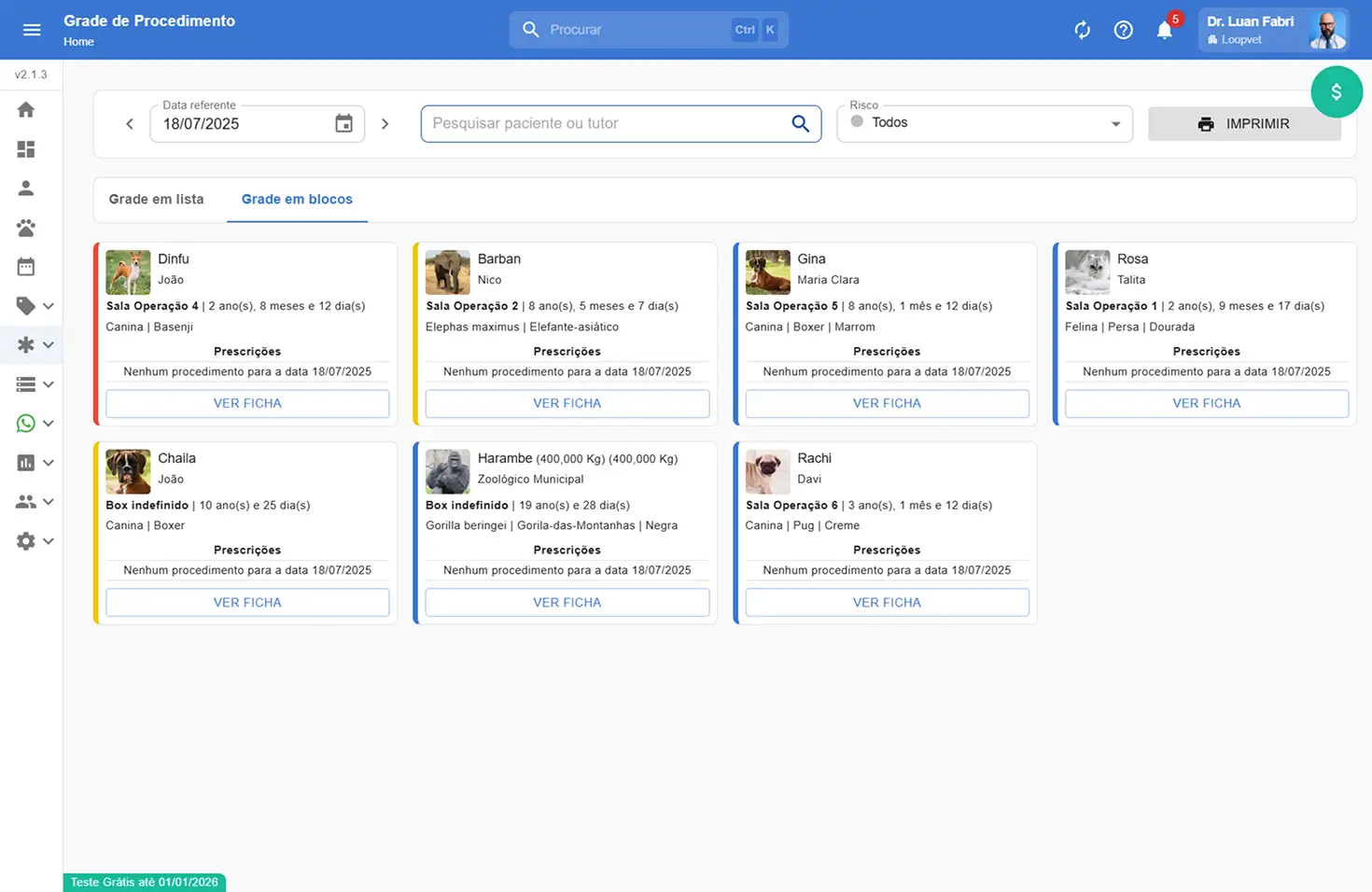Viewport: 1372px width, 892px height.
Task: Go to next day arrow
Action: click(x=385, y=124)
